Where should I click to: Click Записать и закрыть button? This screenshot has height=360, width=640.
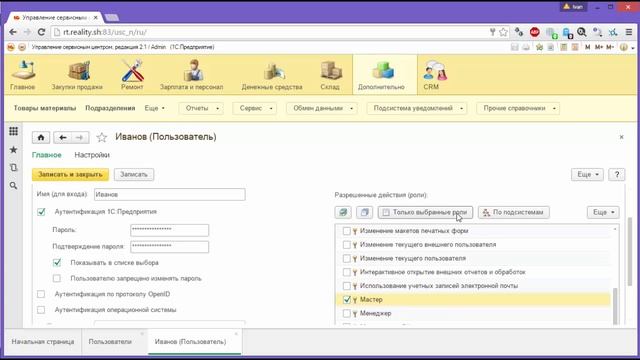(x=70, y=175)
